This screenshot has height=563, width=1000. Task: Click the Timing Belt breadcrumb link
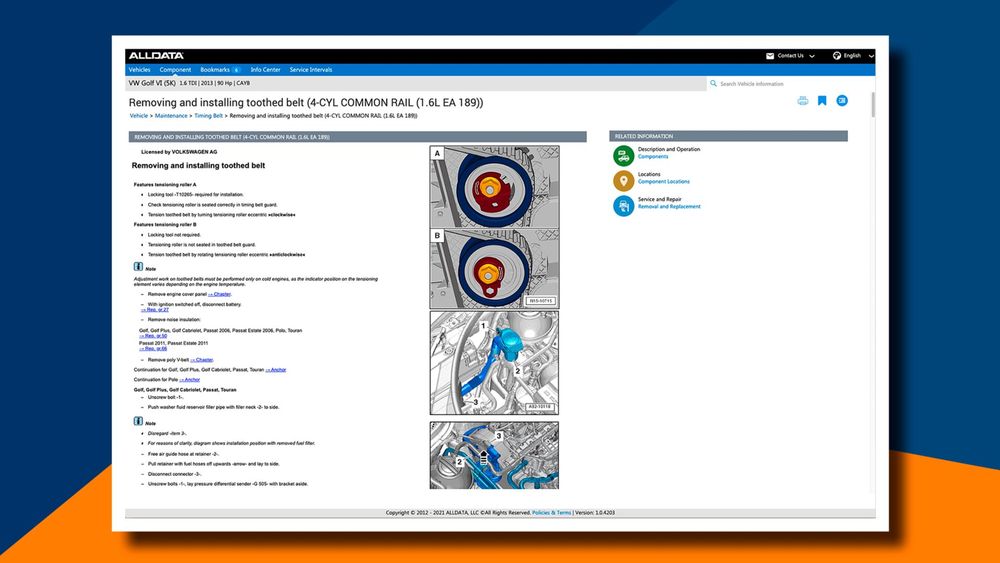tap(209, 116)
